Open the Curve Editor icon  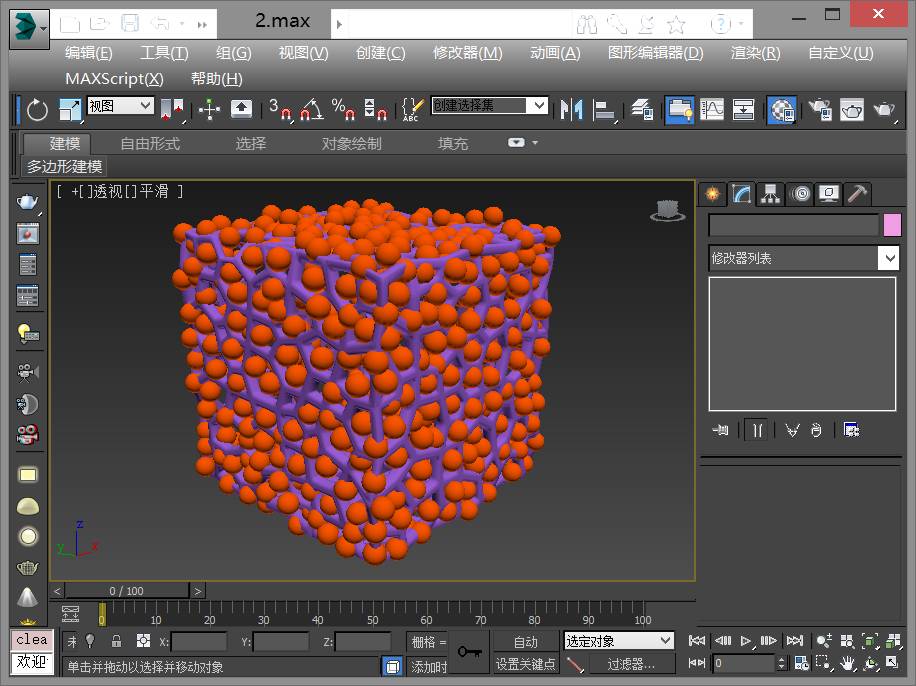point(712,109)
